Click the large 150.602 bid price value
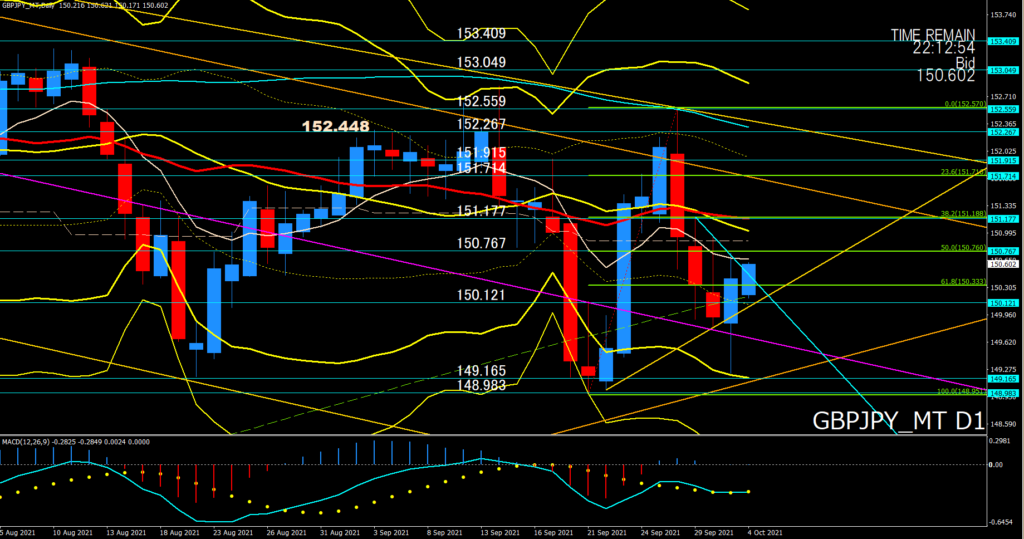The height and width of the screenshot is (539, 1024). tap(945, 76)
